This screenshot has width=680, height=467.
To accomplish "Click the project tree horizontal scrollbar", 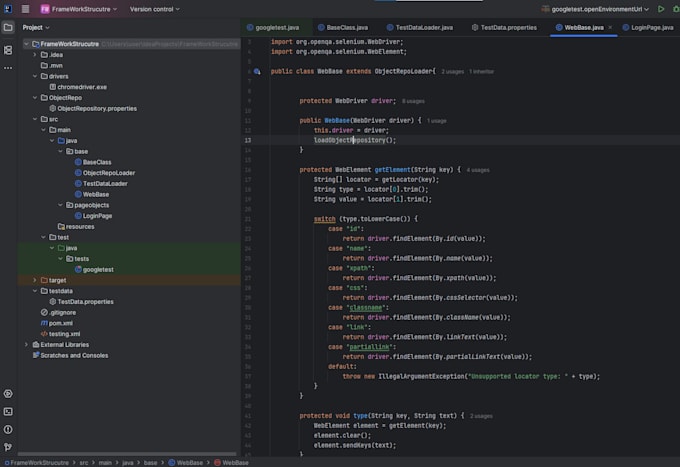I will click(129, 454).
